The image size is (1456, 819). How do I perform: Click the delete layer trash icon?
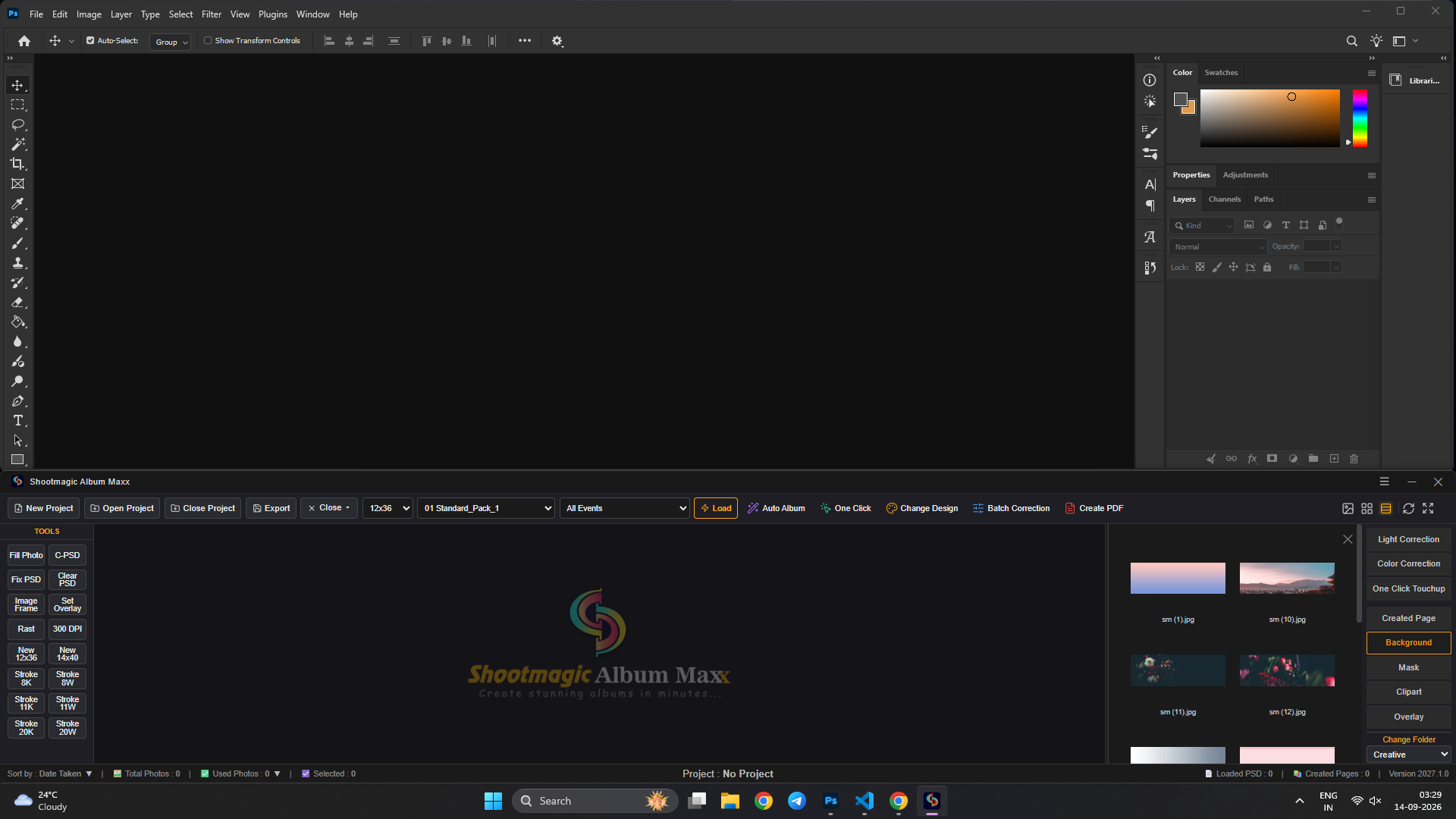click(1354, 459)
